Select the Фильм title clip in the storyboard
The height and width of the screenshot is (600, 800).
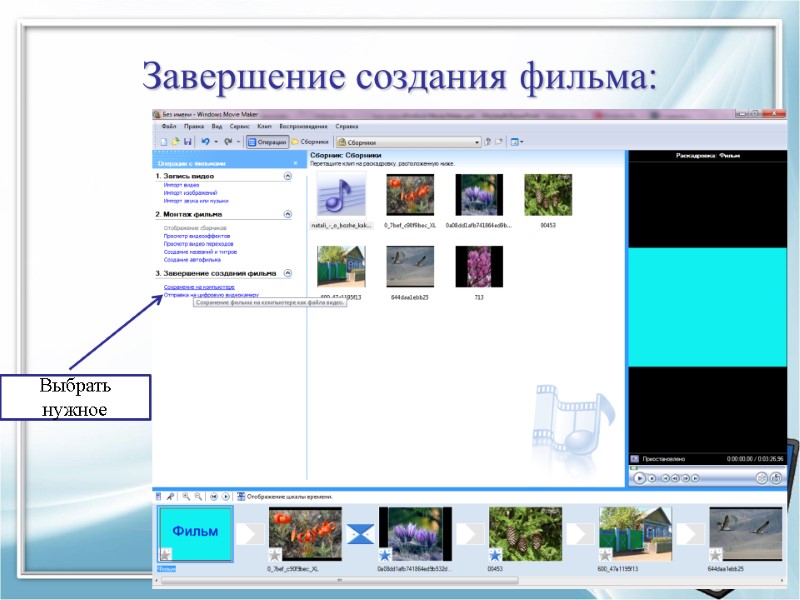pyautogui.click(x=195, y=534)
